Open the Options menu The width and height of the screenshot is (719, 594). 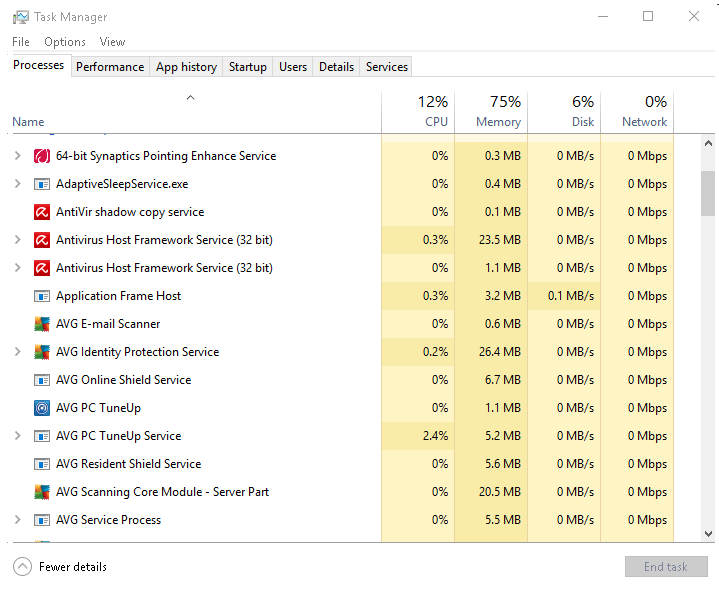65,42
